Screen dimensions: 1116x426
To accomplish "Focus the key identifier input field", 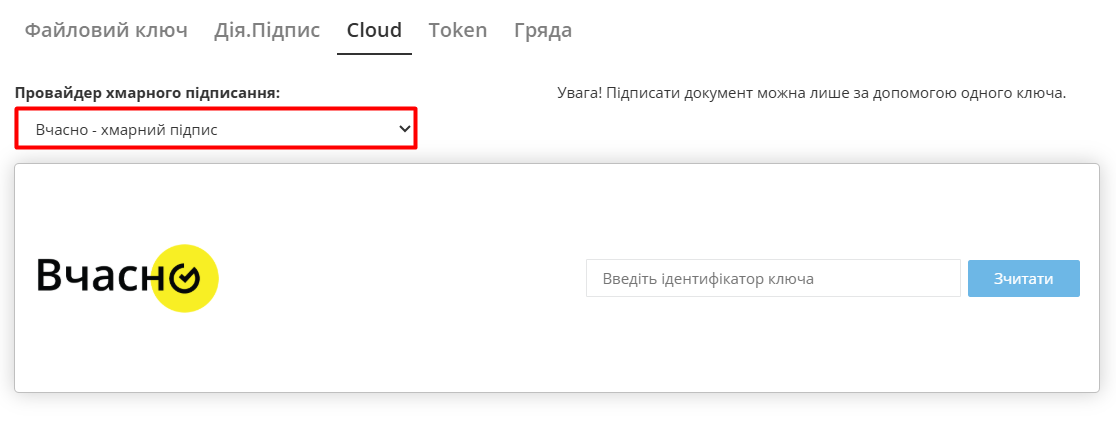I will pos(773,279).
